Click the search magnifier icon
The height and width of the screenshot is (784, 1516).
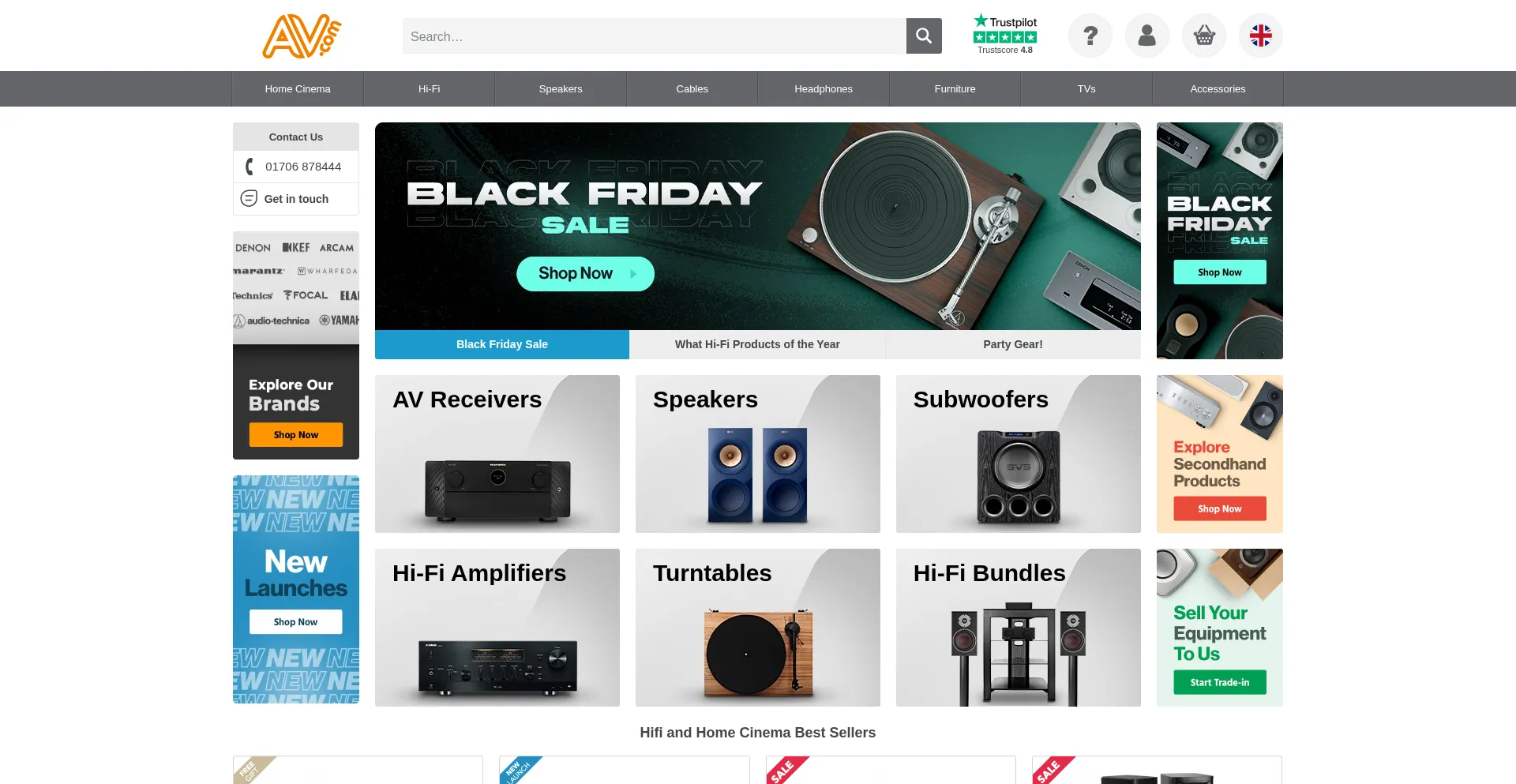pyautogui.click(x=924, y=36)
